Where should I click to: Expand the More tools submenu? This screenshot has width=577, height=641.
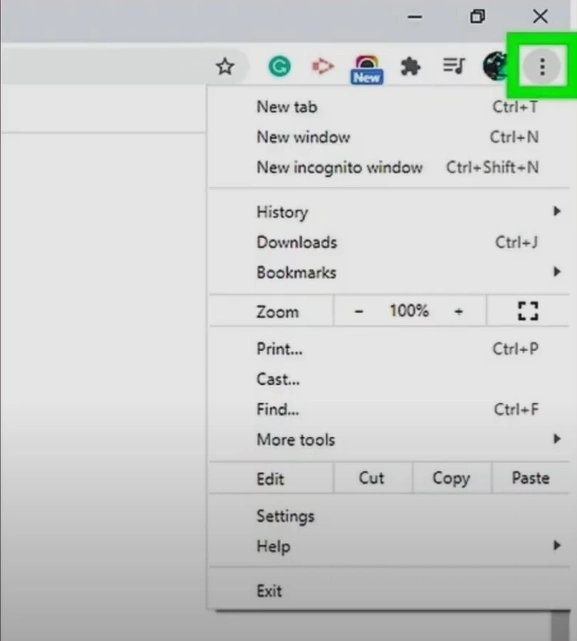[x=389, y=439]
